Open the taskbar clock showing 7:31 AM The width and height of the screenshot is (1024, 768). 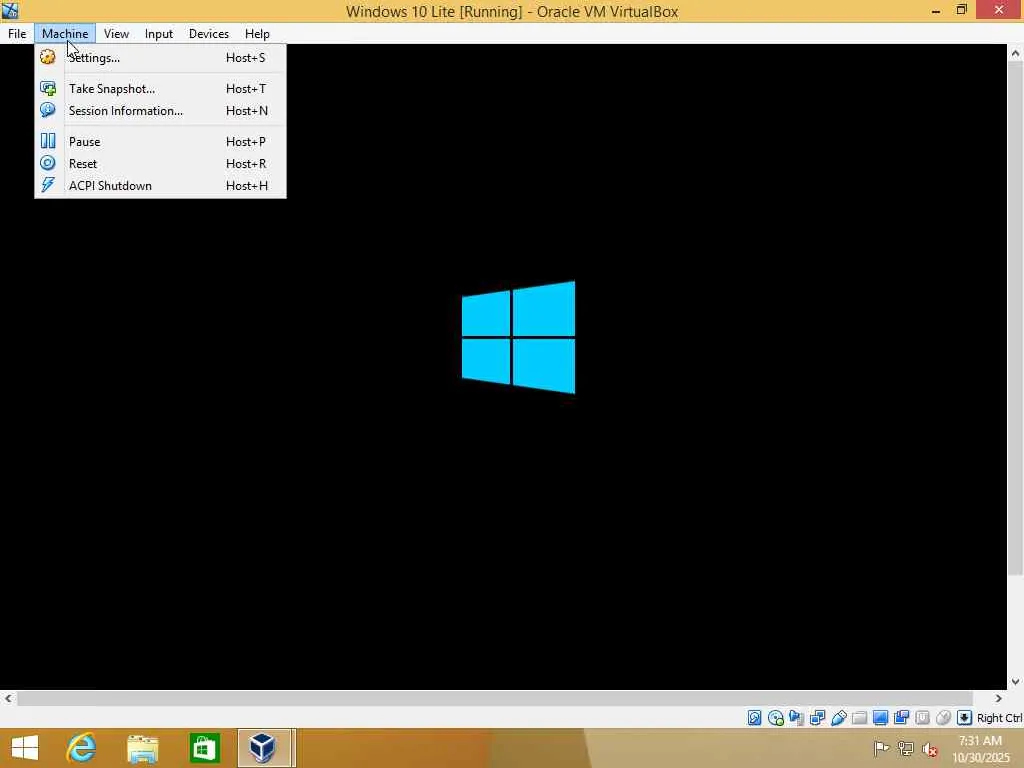point(981,749)
